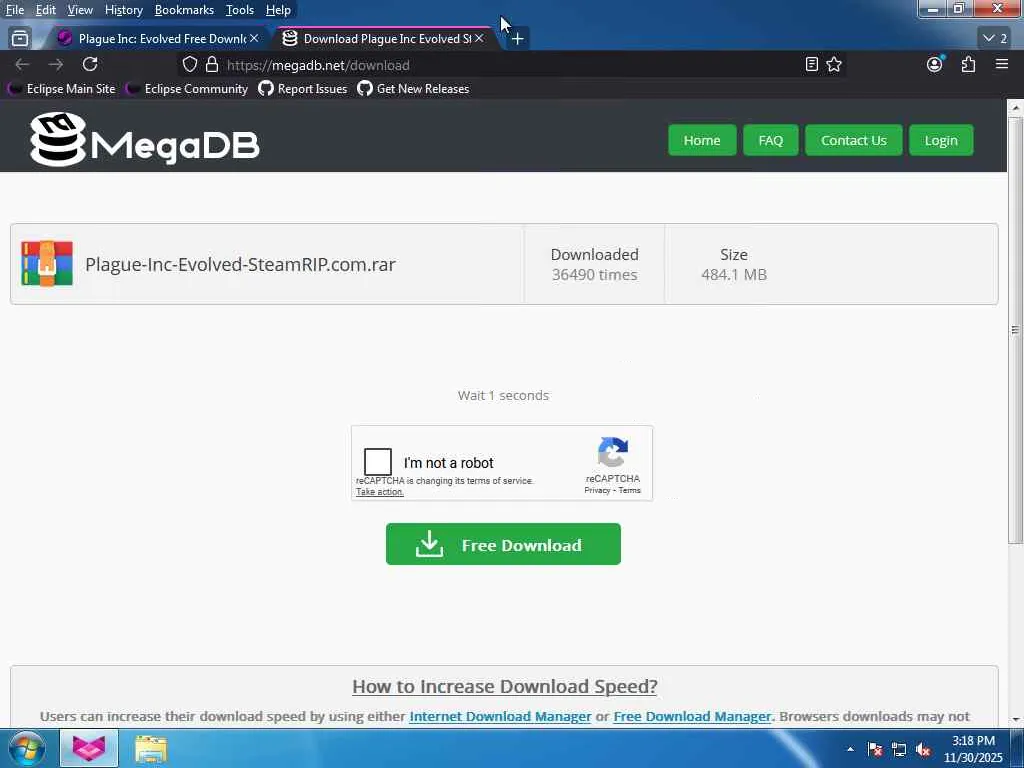Image resolution: width=1024 pixels, height=768 pixels.
Task: Open the tab overview icon left of tabs
Action: coord(20,39)
